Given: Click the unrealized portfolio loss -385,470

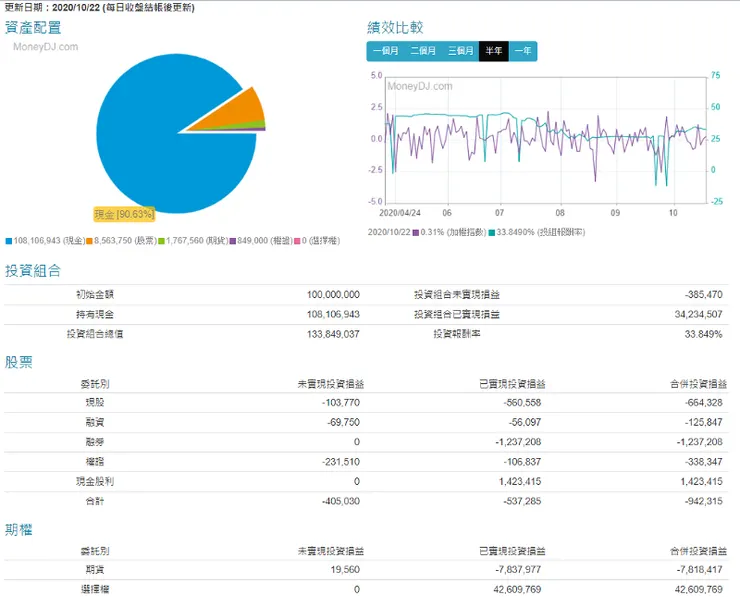Looking at the screenshot, I should 704,294.
